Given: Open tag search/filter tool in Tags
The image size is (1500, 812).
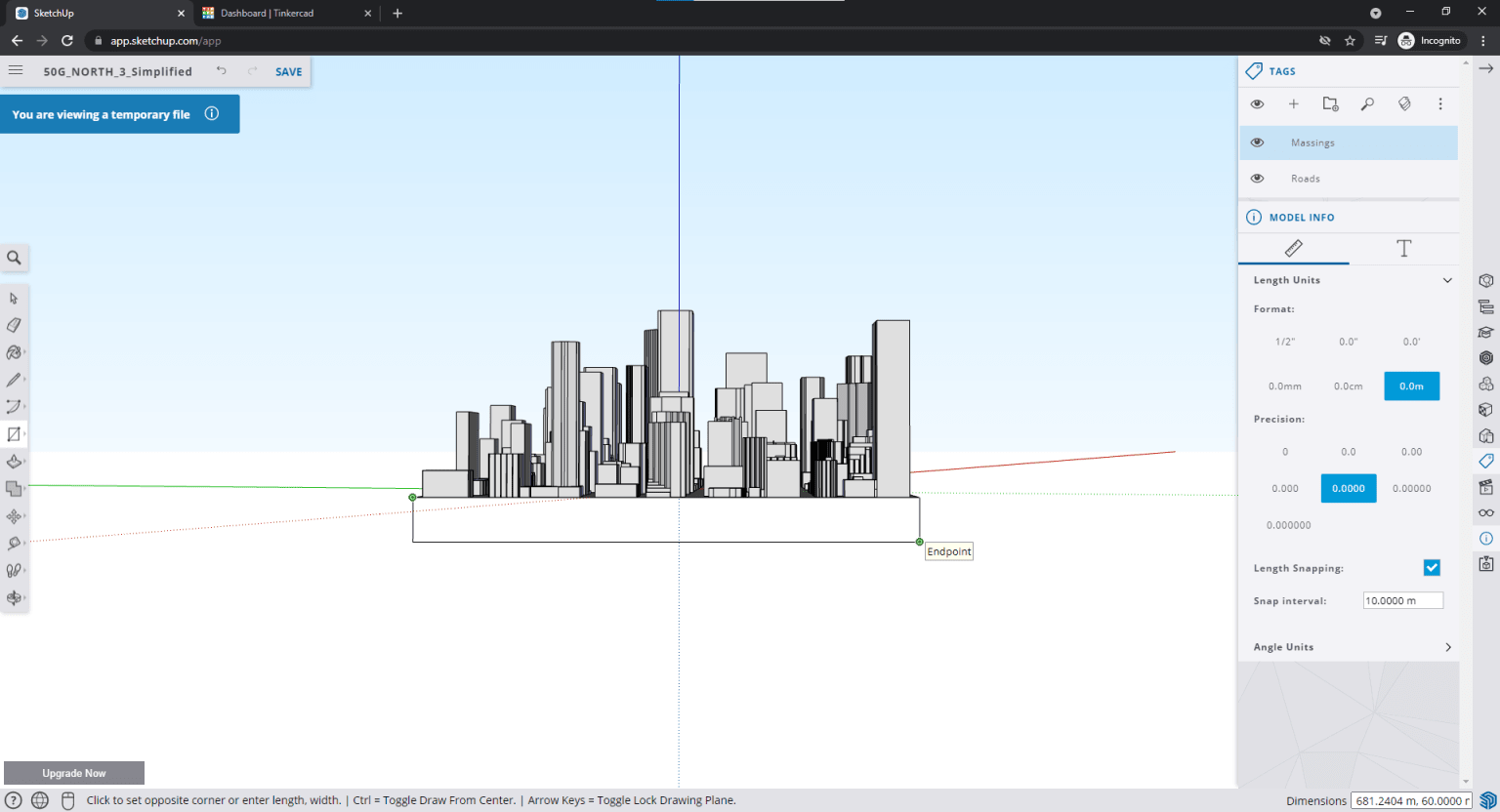Looking at the screenshot, I should coord(1367,103).
